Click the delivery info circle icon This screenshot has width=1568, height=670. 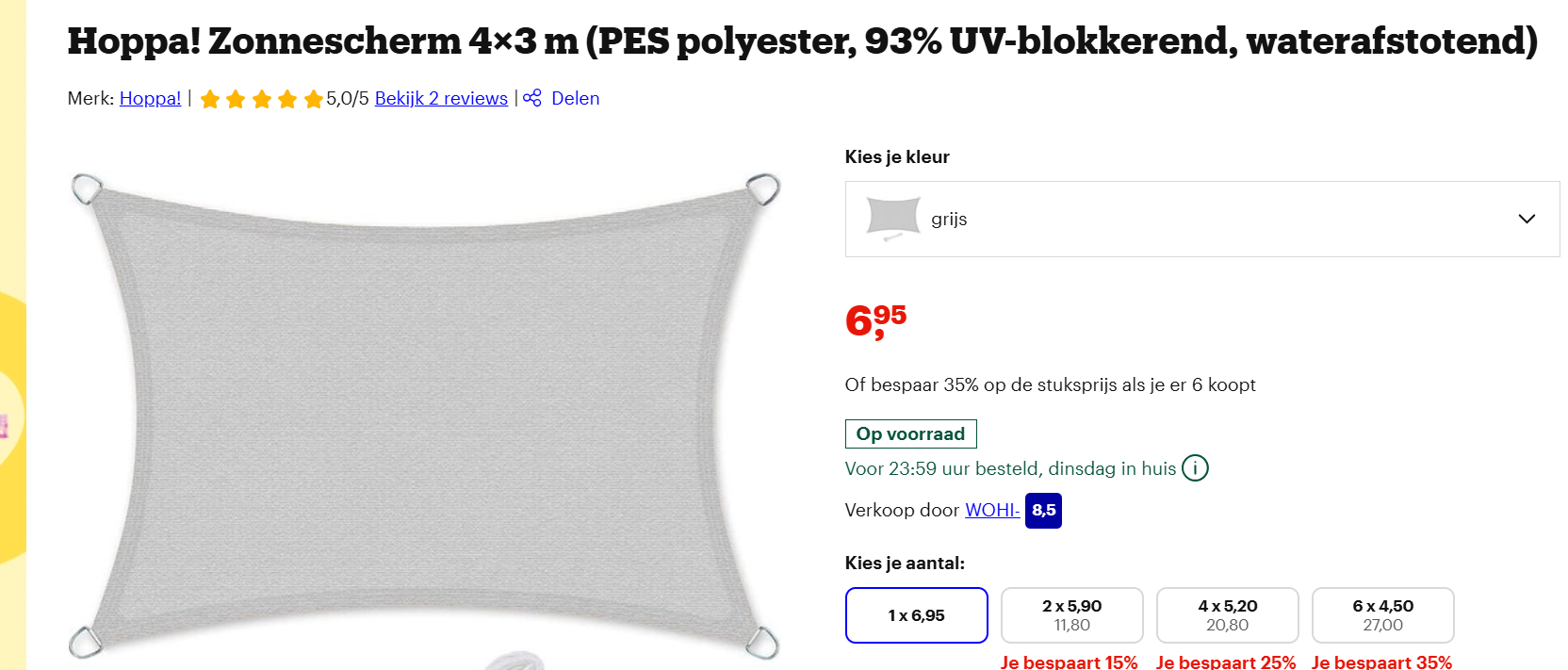point(1195,467)
